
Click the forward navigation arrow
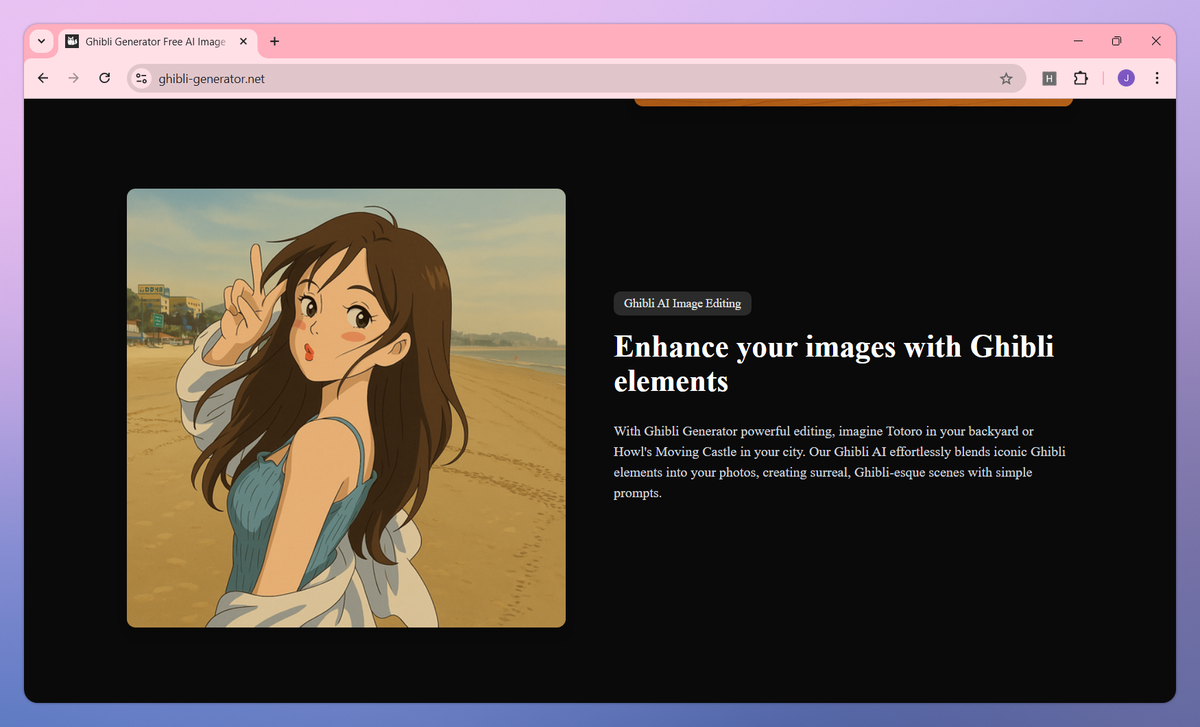[73, 78]
